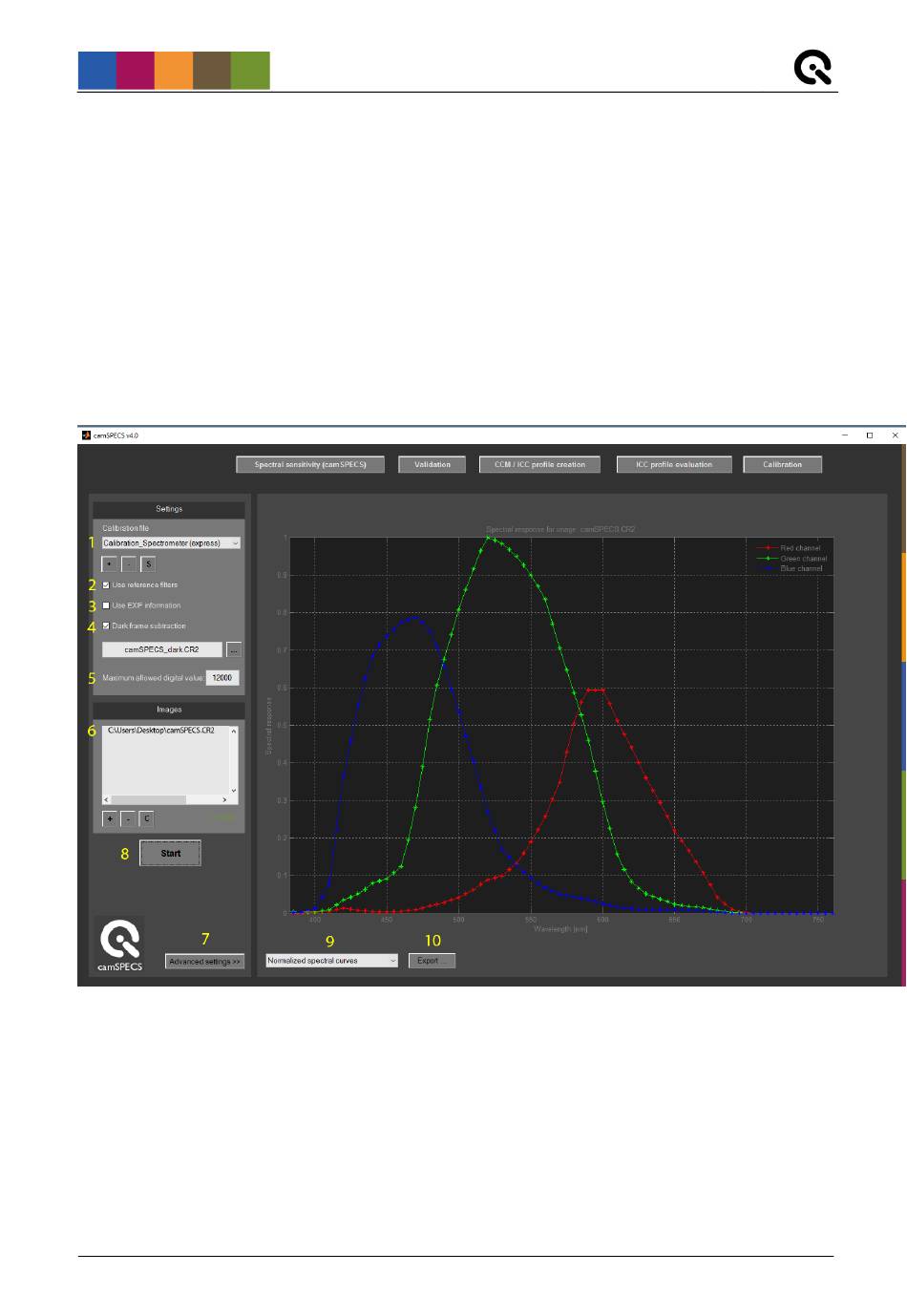
Task: Open Normalized spectral curves dropdown
Action: coord(331,961)
